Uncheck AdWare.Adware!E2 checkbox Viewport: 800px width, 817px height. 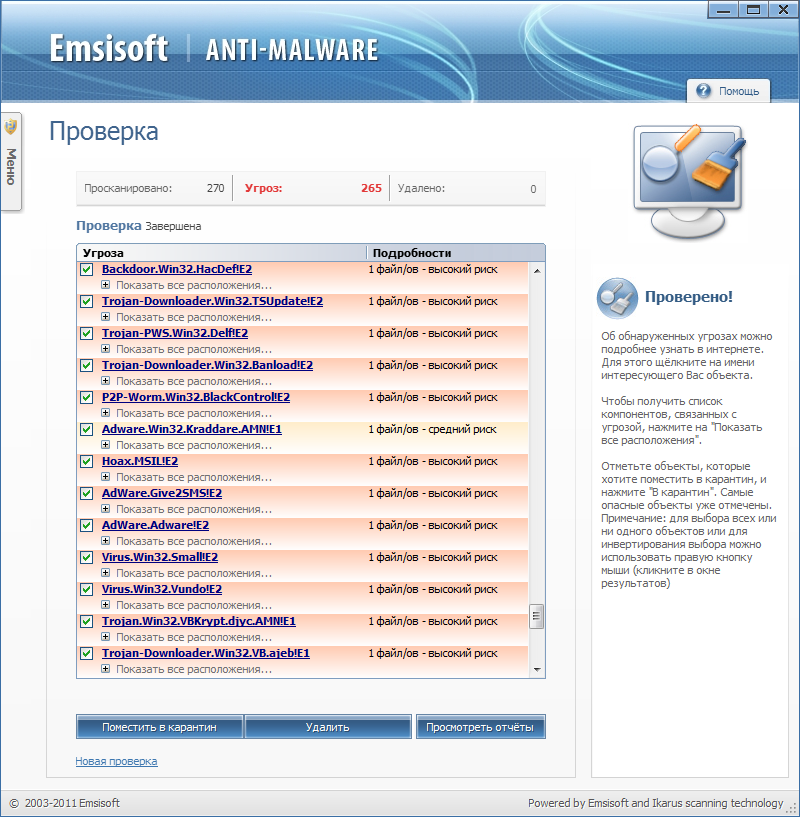(87, 526)
